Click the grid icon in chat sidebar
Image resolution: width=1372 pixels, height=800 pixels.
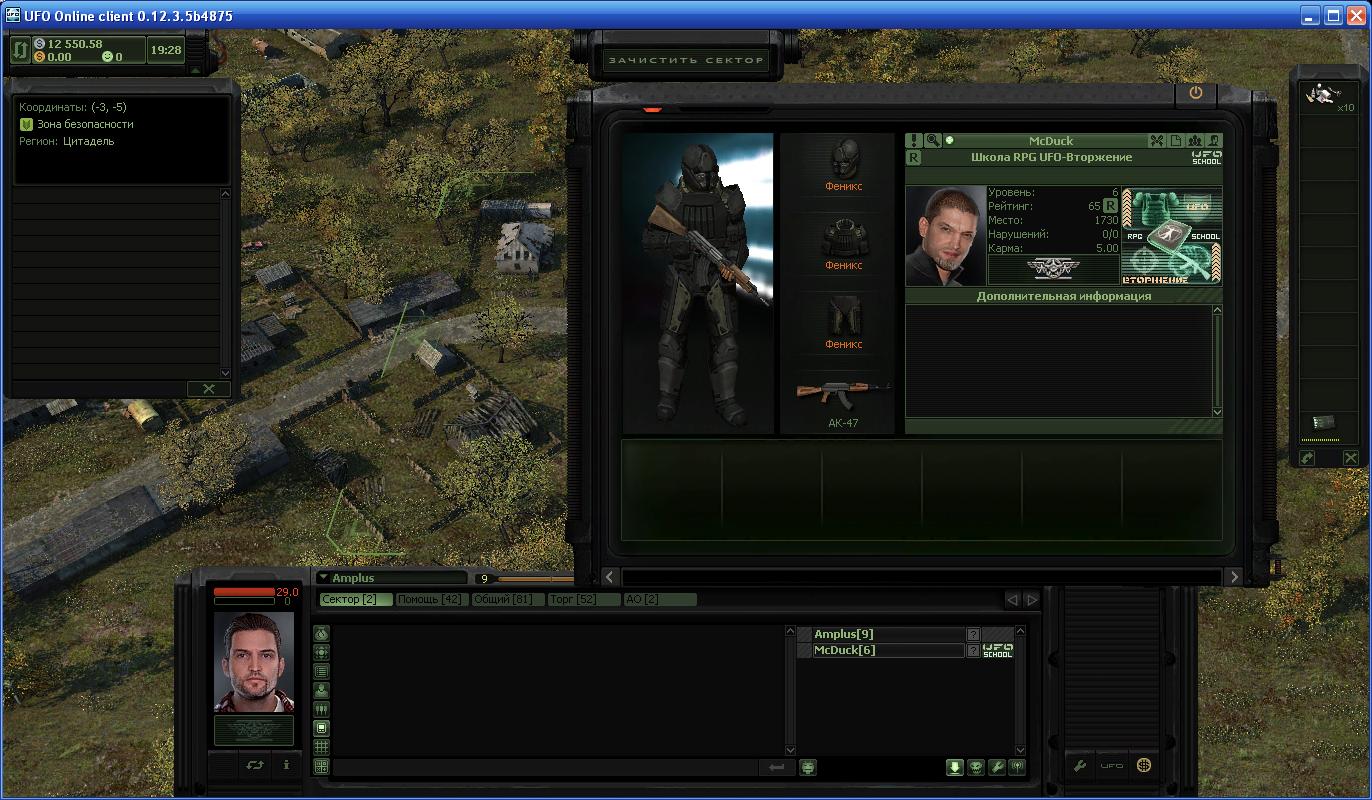pyautogui.click(x=321, y=747)
